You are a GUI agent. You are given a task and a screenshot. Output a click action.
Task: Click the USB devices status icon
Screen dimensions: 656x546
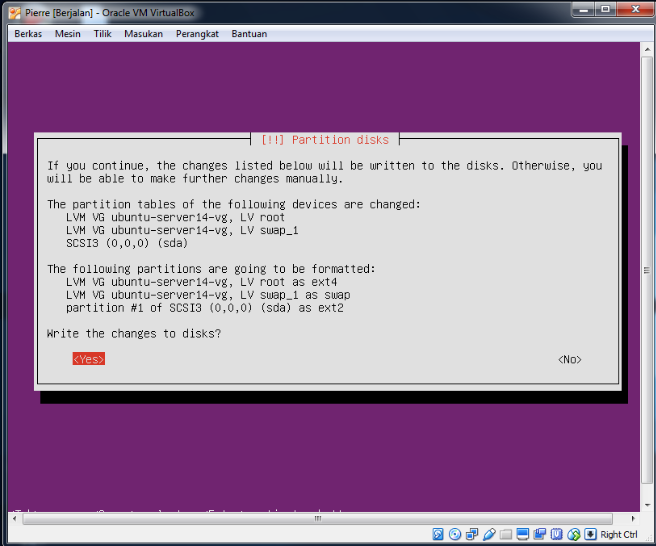(x=489, y=534)
